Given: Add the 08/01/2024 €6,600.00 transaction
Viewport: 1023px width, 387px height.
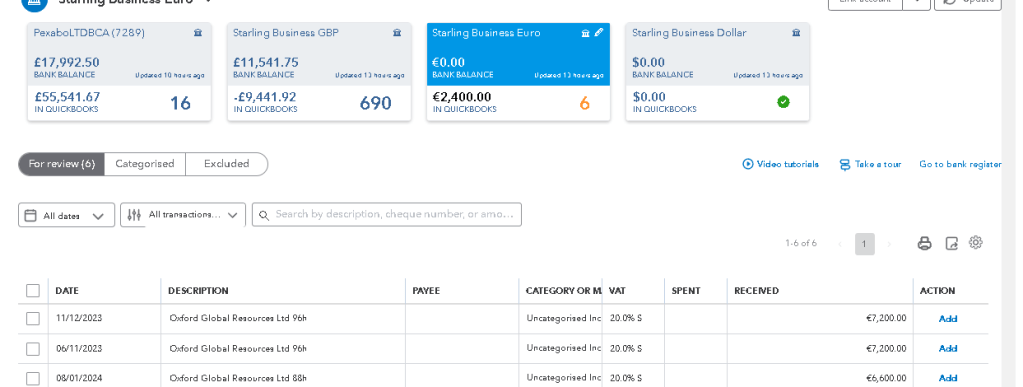Looking at the screenshot, I should (x=947, y=378).
